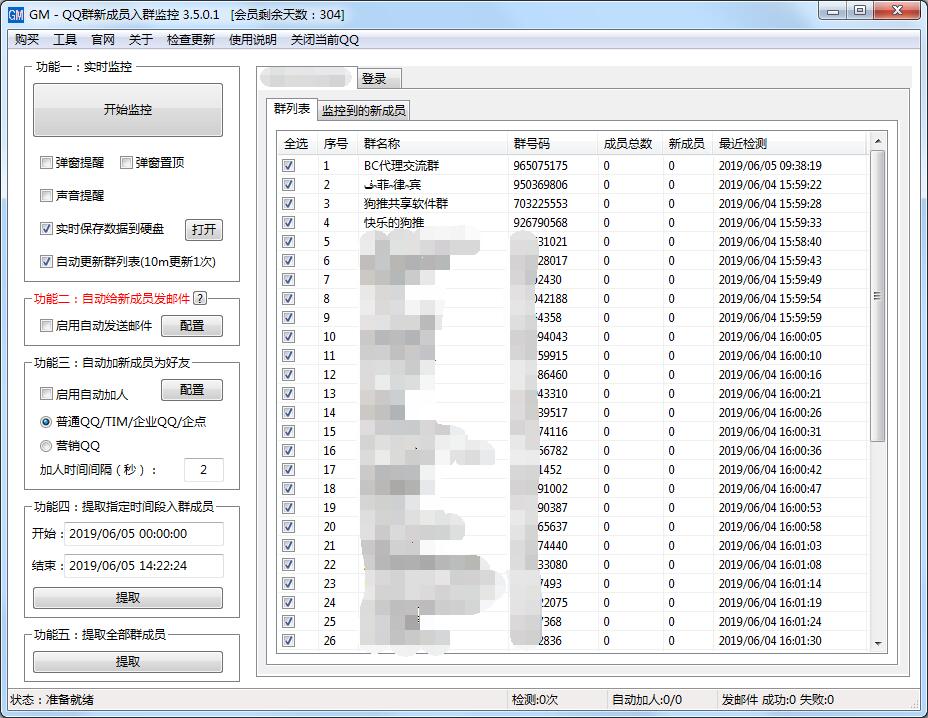Enable 声音提醒 checkbox
Image resolution: width=928 pixels, height=718 pixels.
(46, 195)
